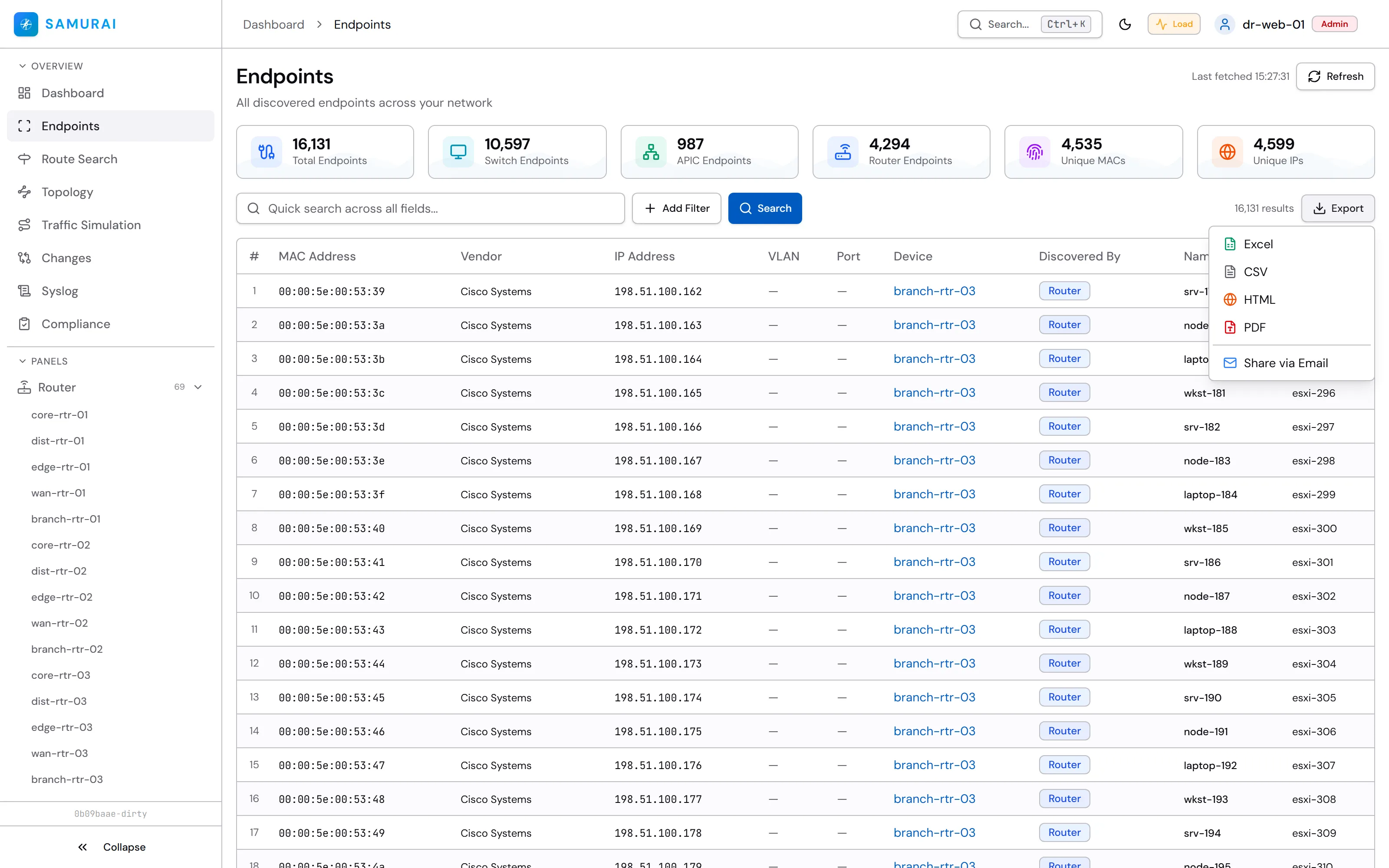Click the Compliance clipboard icon
Viewport: 1389px width, 868px height.
(x=24, y=324)
